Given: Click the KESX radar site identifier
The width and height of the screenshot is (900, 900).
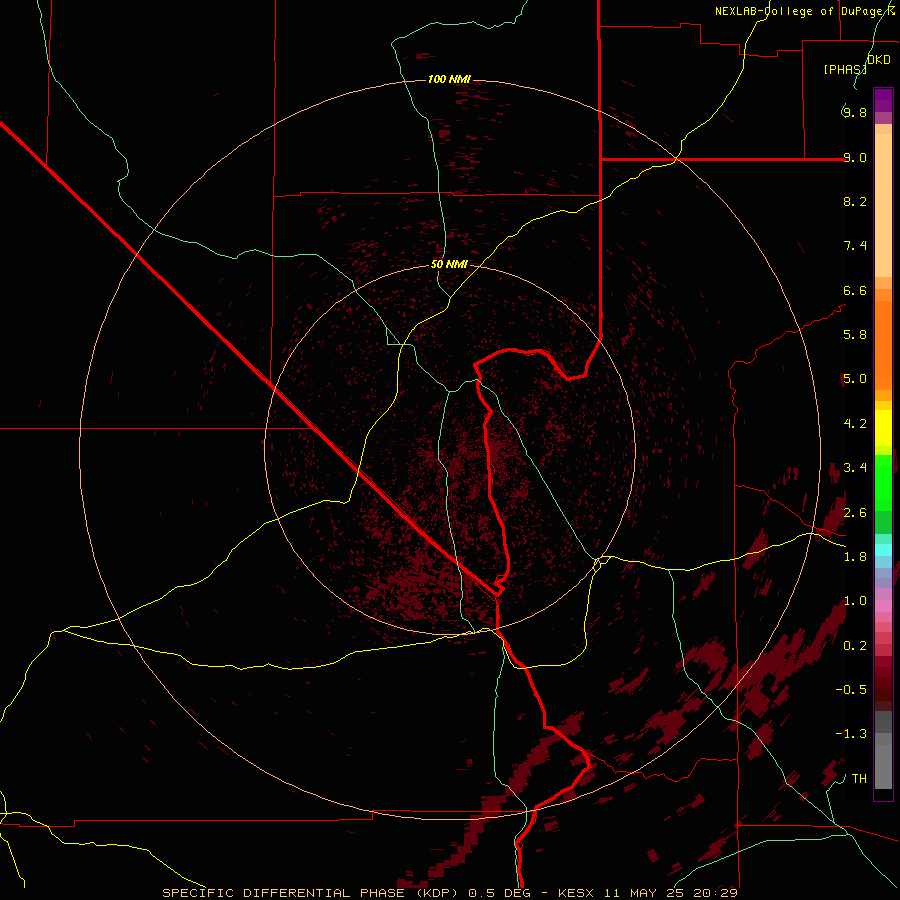Looking at the screenshot, I should (x=576, y=893).
